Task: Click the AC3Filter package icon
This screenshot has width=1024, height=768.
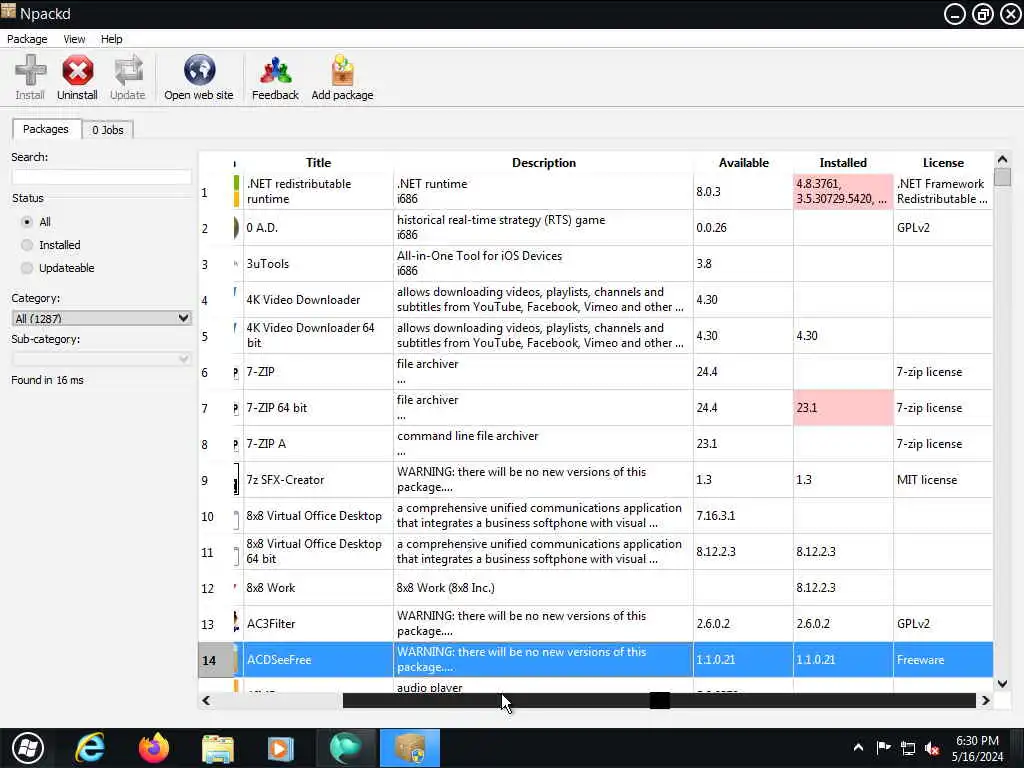Action: (x=236, y=623)
